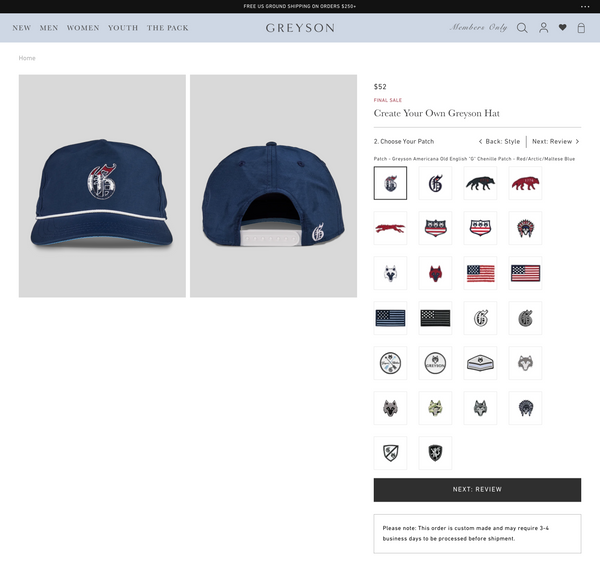View wishlist via heart icon

[562, 27]
